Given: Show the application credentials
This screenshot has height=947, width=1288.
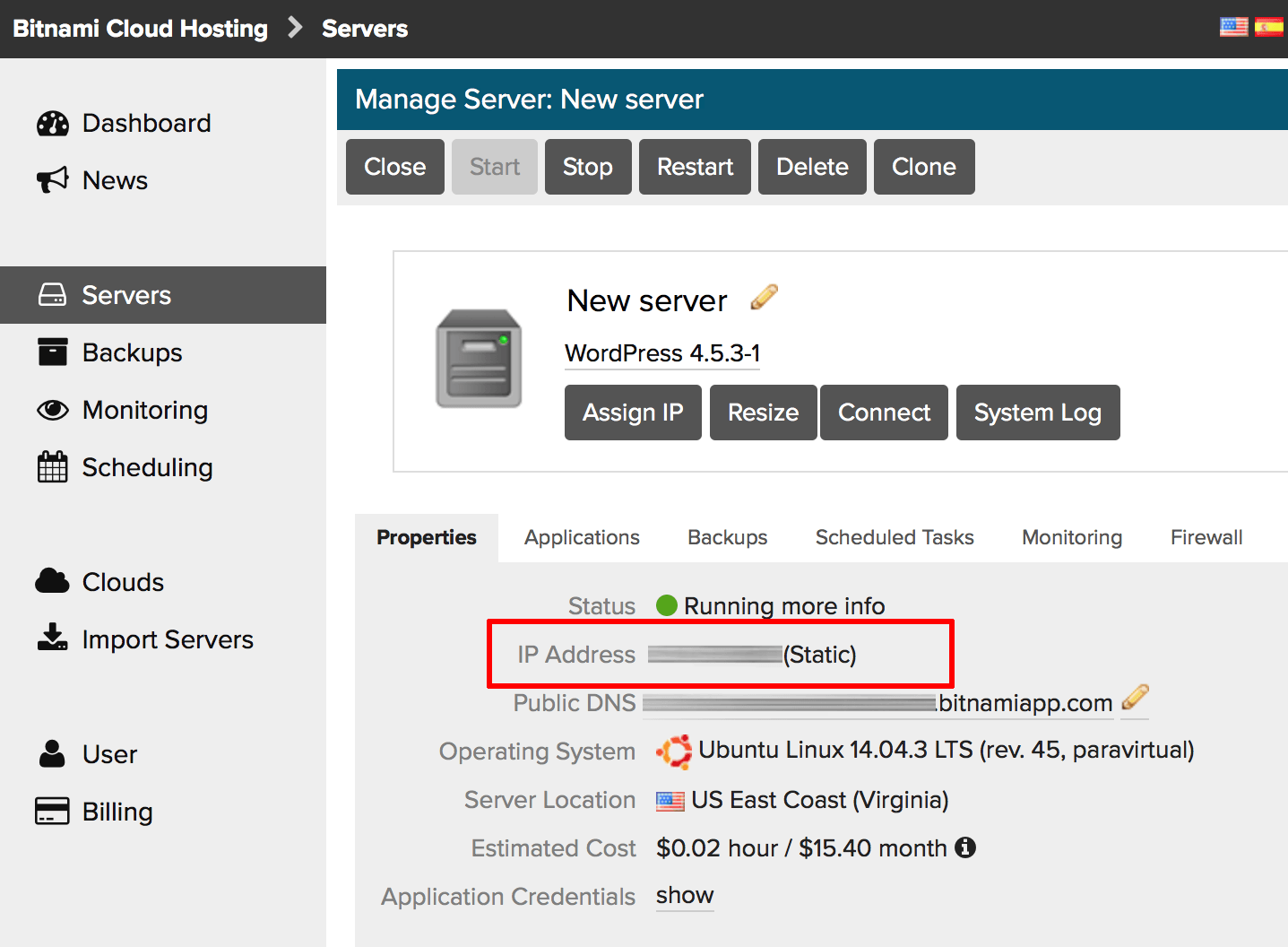Looking at the screenshot, I should pos(685,896).
